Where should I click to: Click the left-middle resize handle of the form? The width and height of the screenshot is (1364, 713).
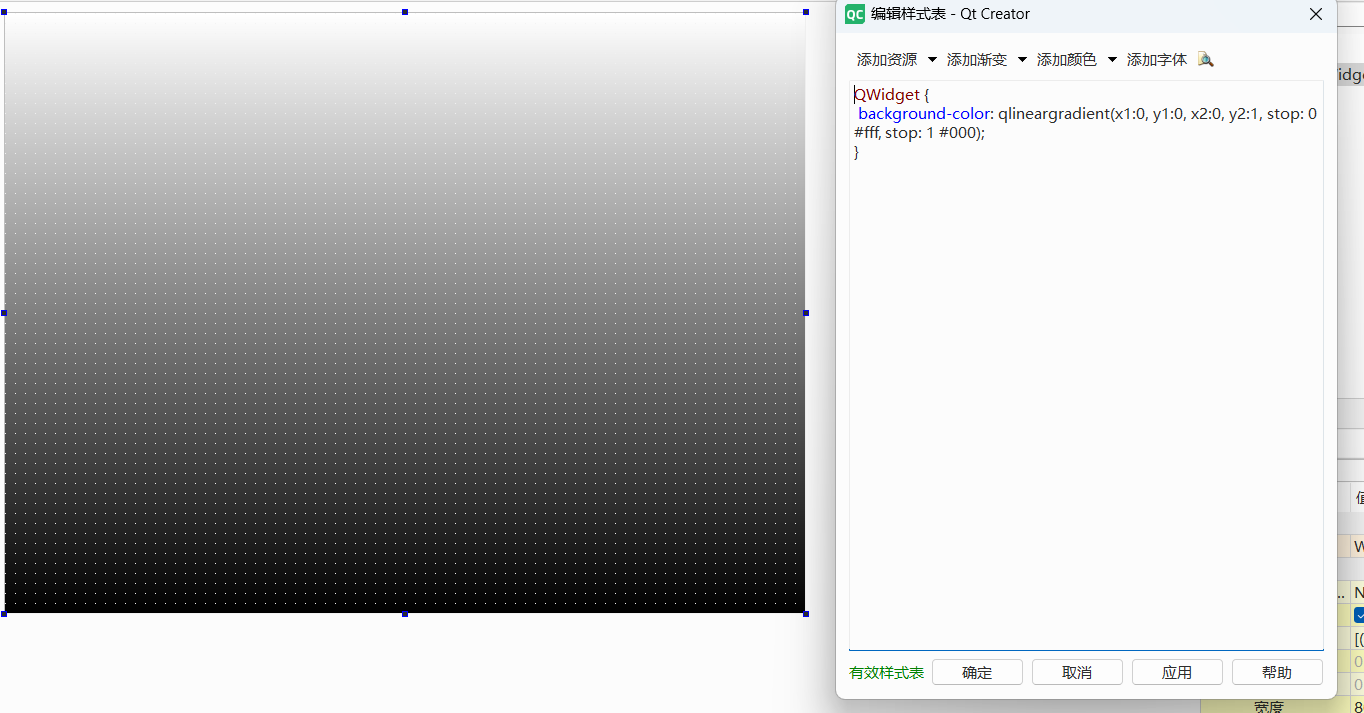(4, 313)
